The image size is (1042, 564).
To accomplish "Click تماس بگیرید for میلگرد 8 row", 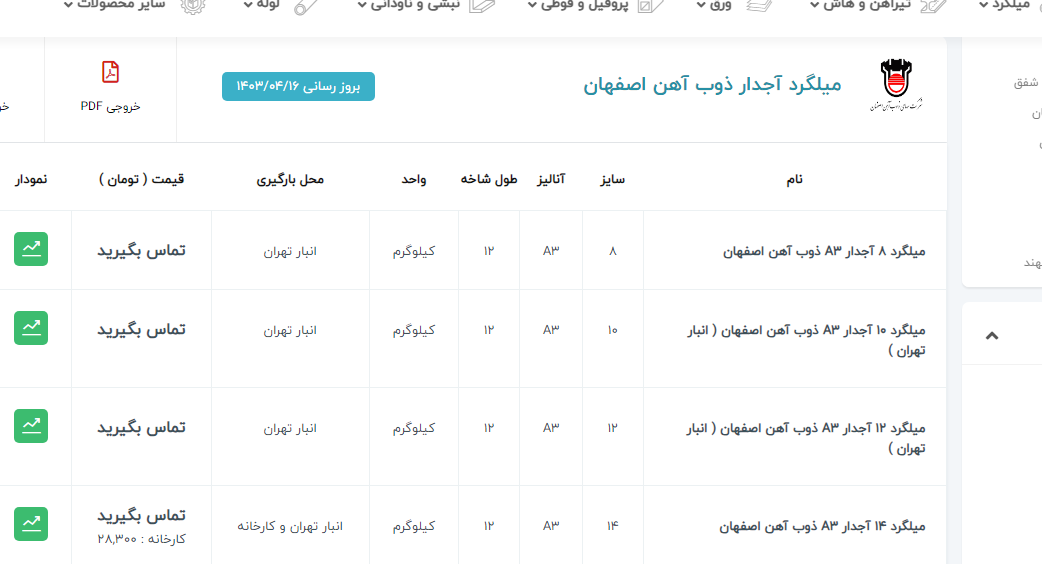I will (141, 250).
